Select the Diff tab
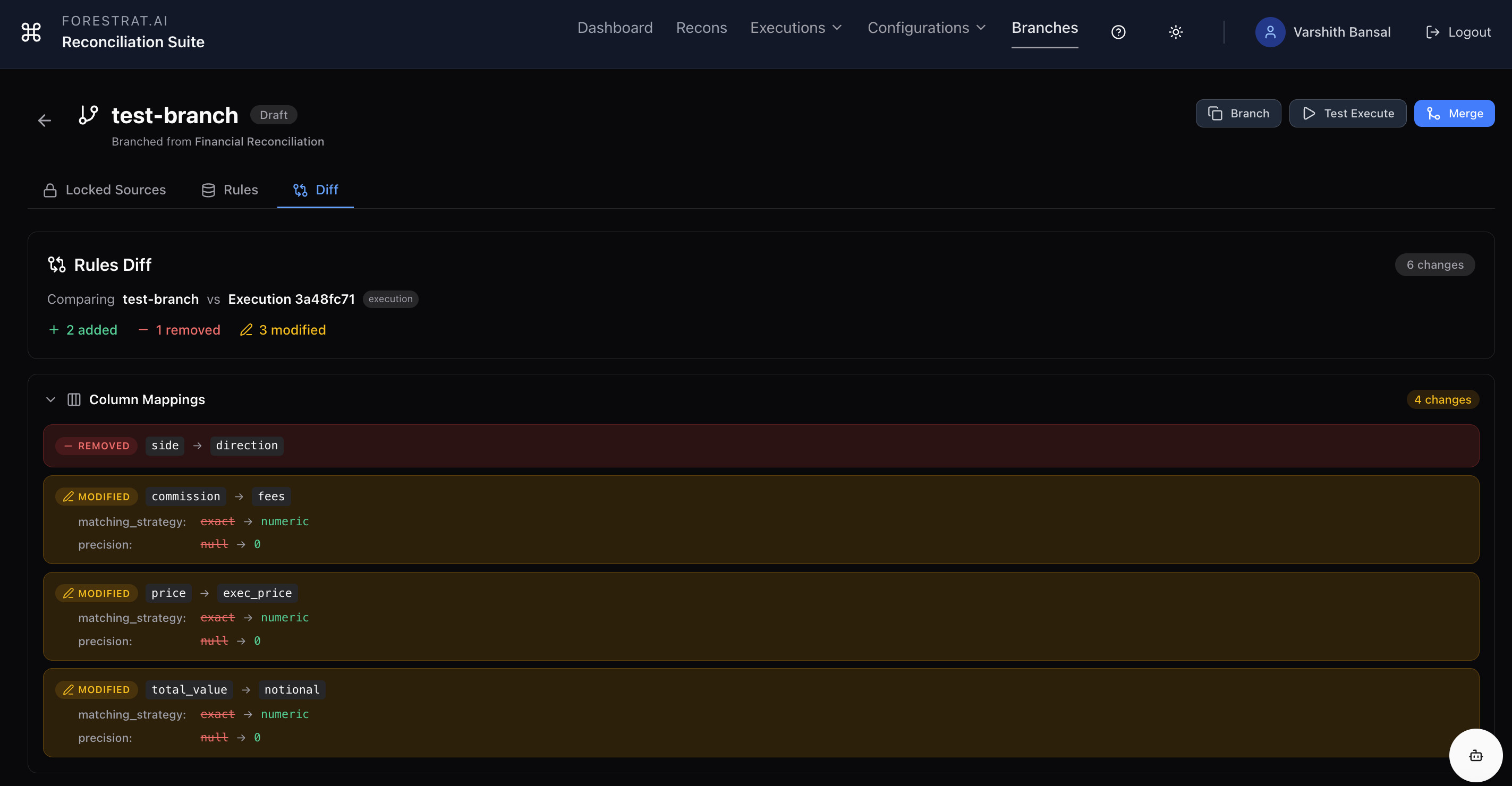The height and width of the screenshot is (786, 1512). tap(315, 190)
